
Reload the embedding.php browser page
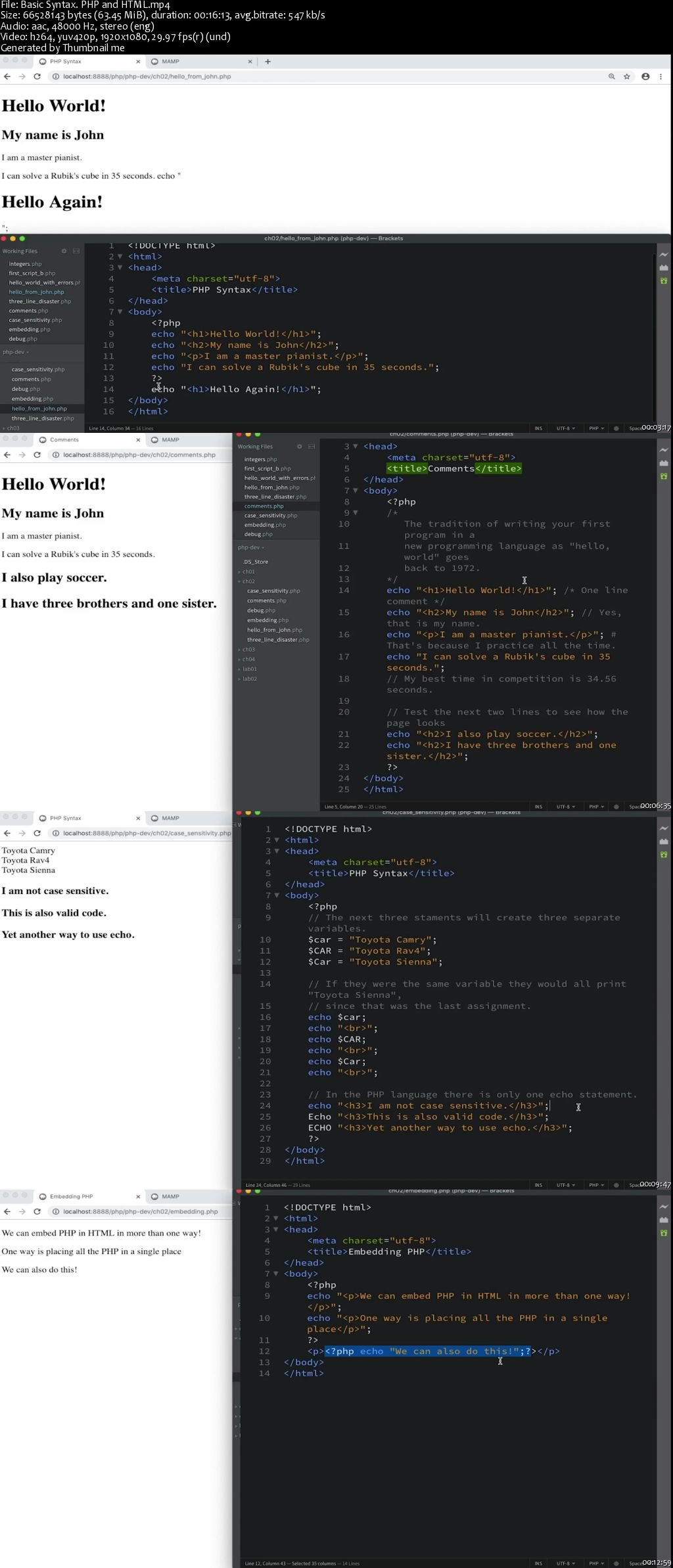(x=37, y=1212)
